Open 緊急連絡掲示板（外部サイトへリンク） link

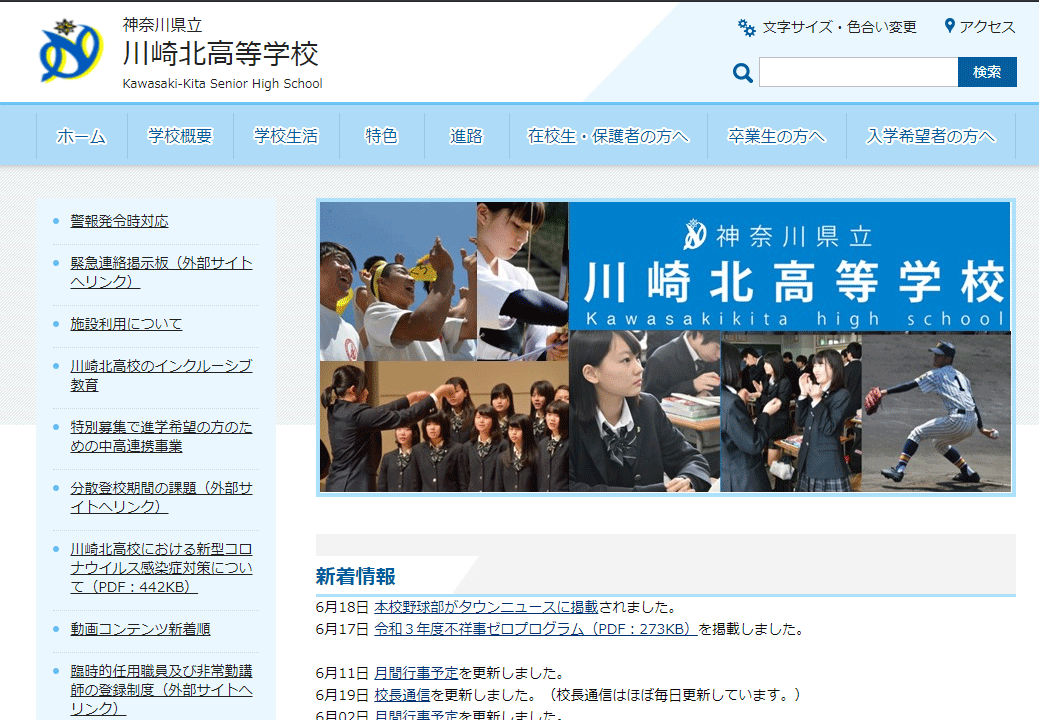(x=161, y=272)
